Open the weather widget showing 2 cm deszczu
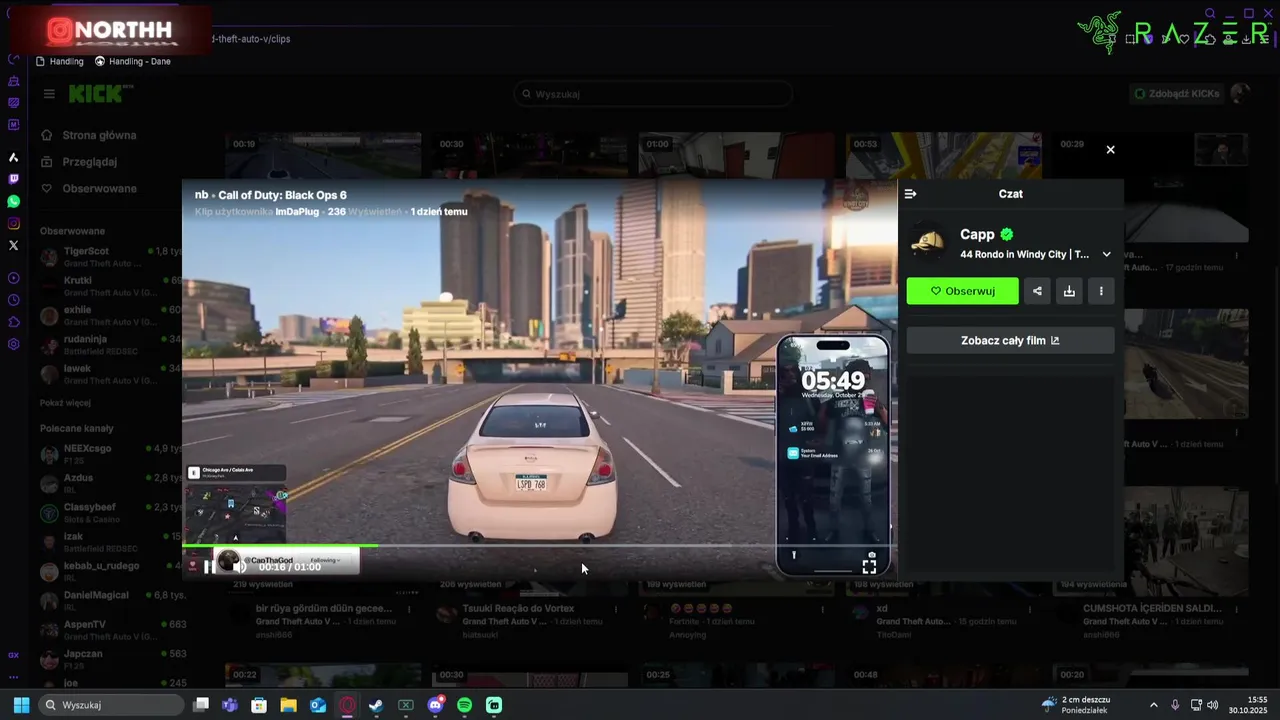 (1076, 705)
